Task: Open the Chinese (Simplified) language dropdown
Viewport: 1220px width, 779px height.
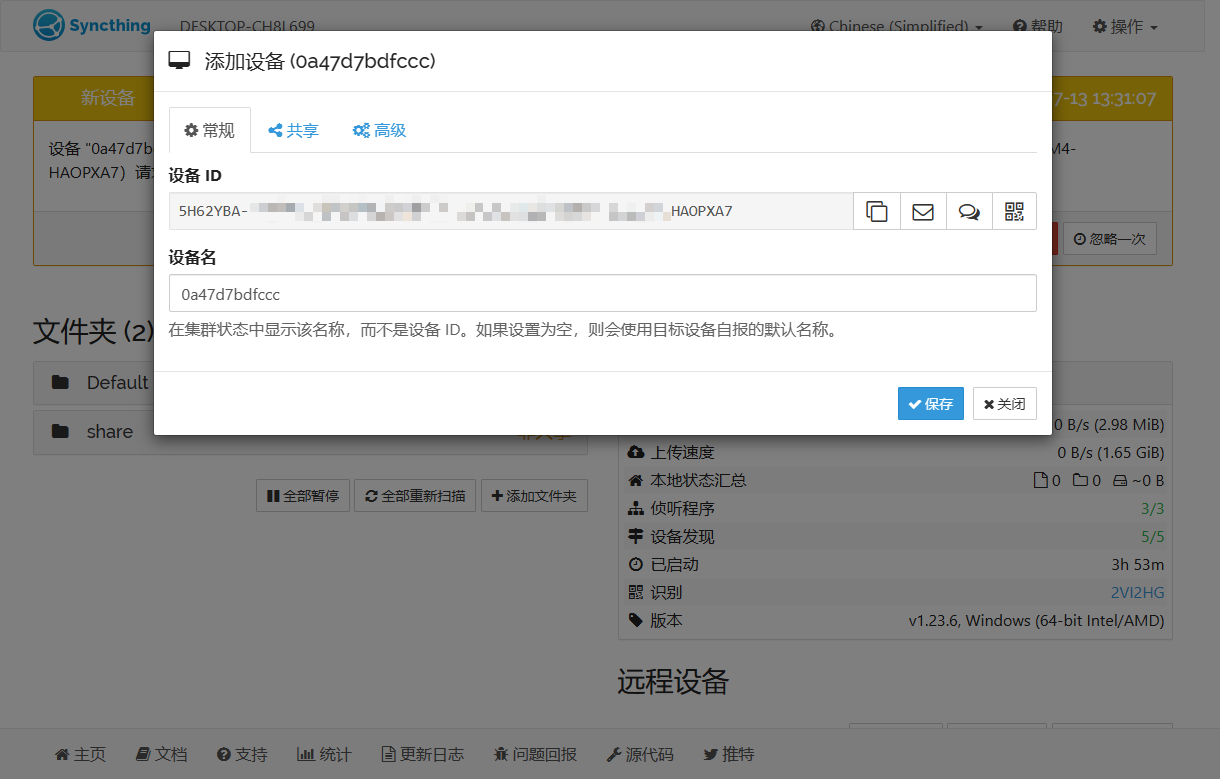Action: [896, 26]
